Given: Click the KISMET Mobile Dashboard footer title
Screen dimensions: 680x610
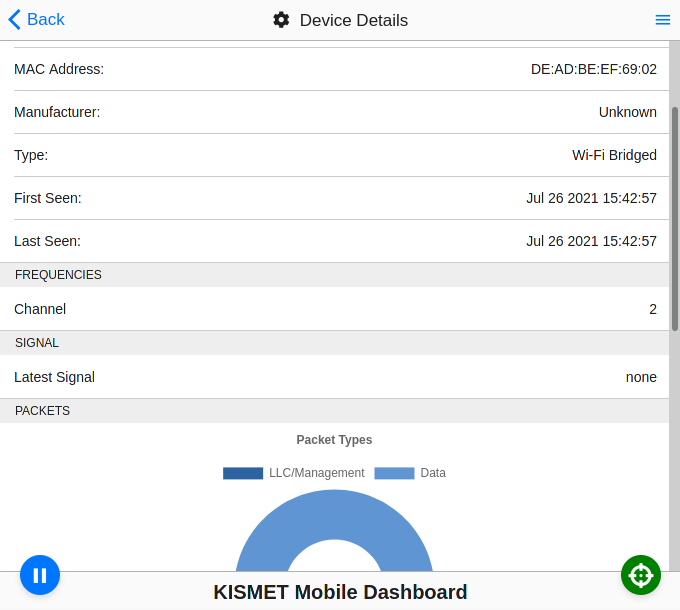Looking at the screenshot, I should point(340,592).
